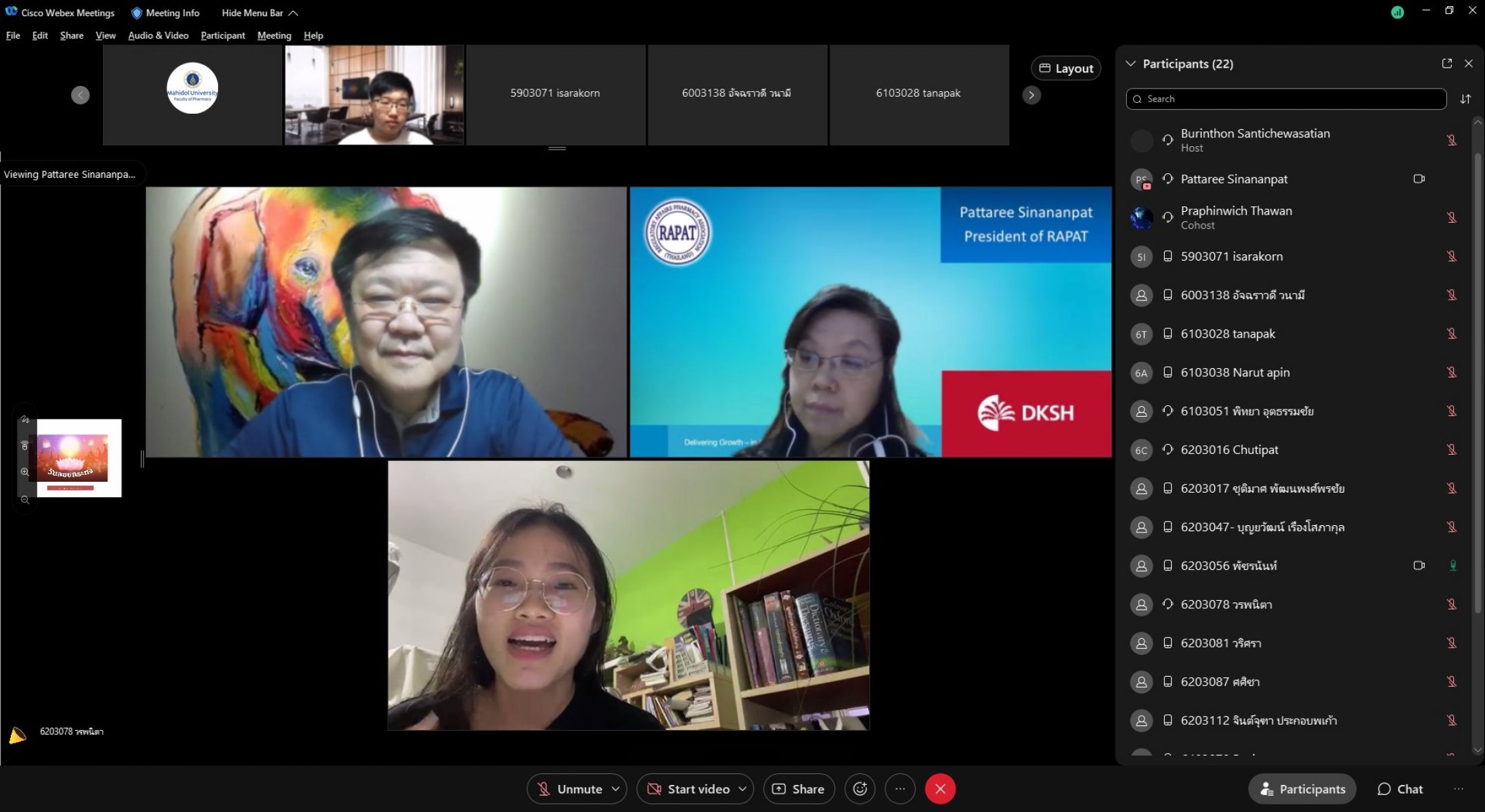The image size is (1485, 812).
Task: Toggle mute for 5903071 isarakorn
Action: point(1452,256)
